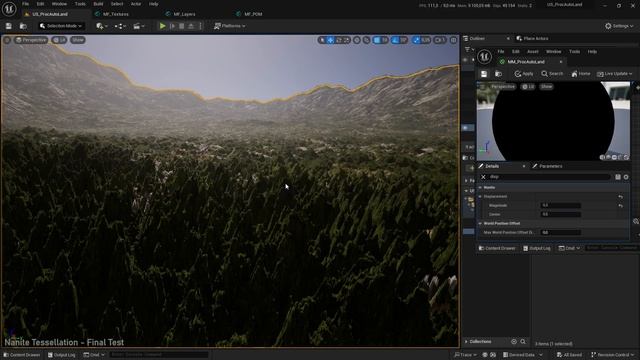Click the Search icon in material editor toolbar
The image size is (640, 360).
click(x=552, y=74)
